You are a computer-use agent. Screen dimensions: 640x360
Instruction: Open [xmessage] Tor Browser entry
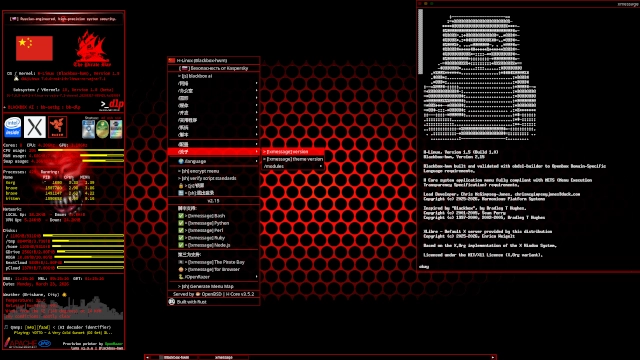pyautogui.click(x=213, y=269)
